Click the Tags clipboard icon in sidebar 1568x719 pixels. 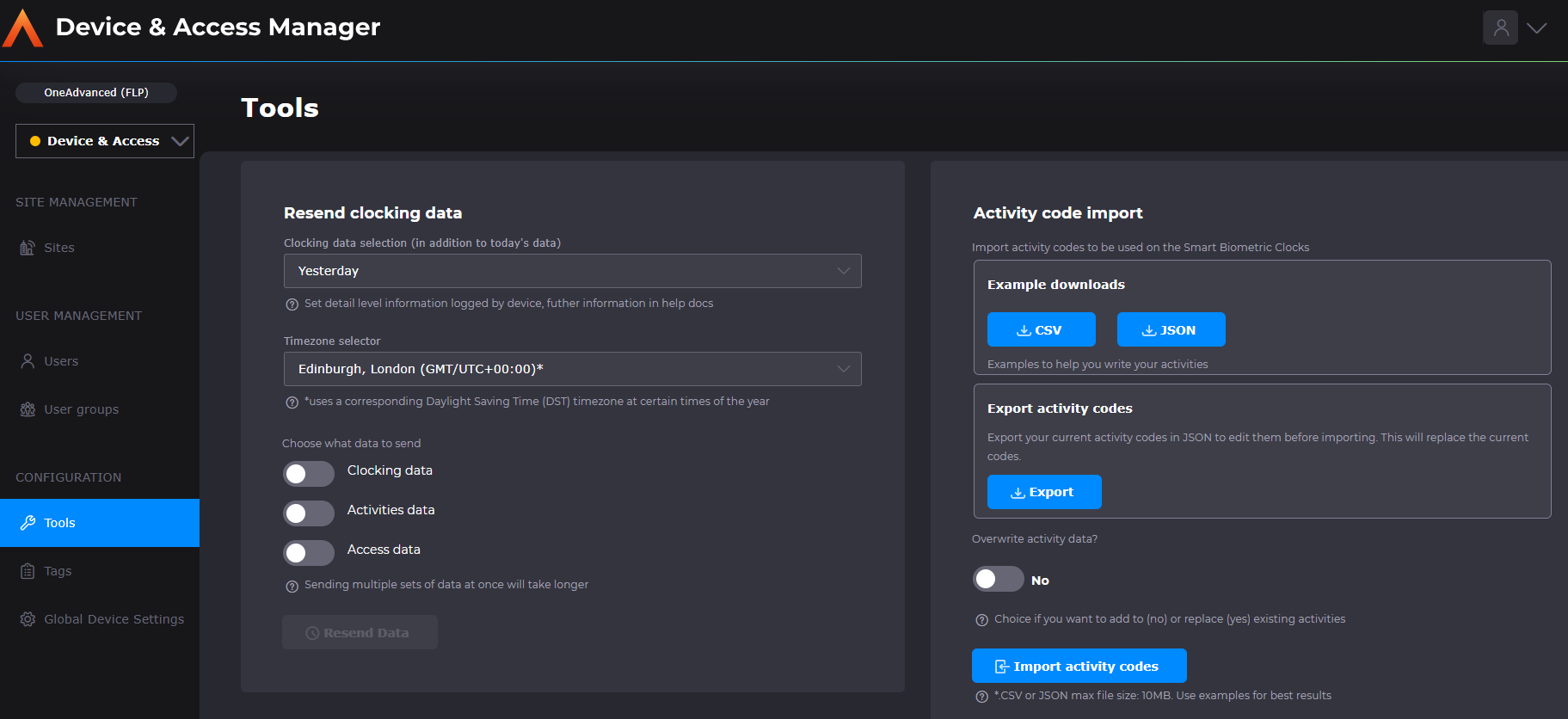click(x=28, y=571)
